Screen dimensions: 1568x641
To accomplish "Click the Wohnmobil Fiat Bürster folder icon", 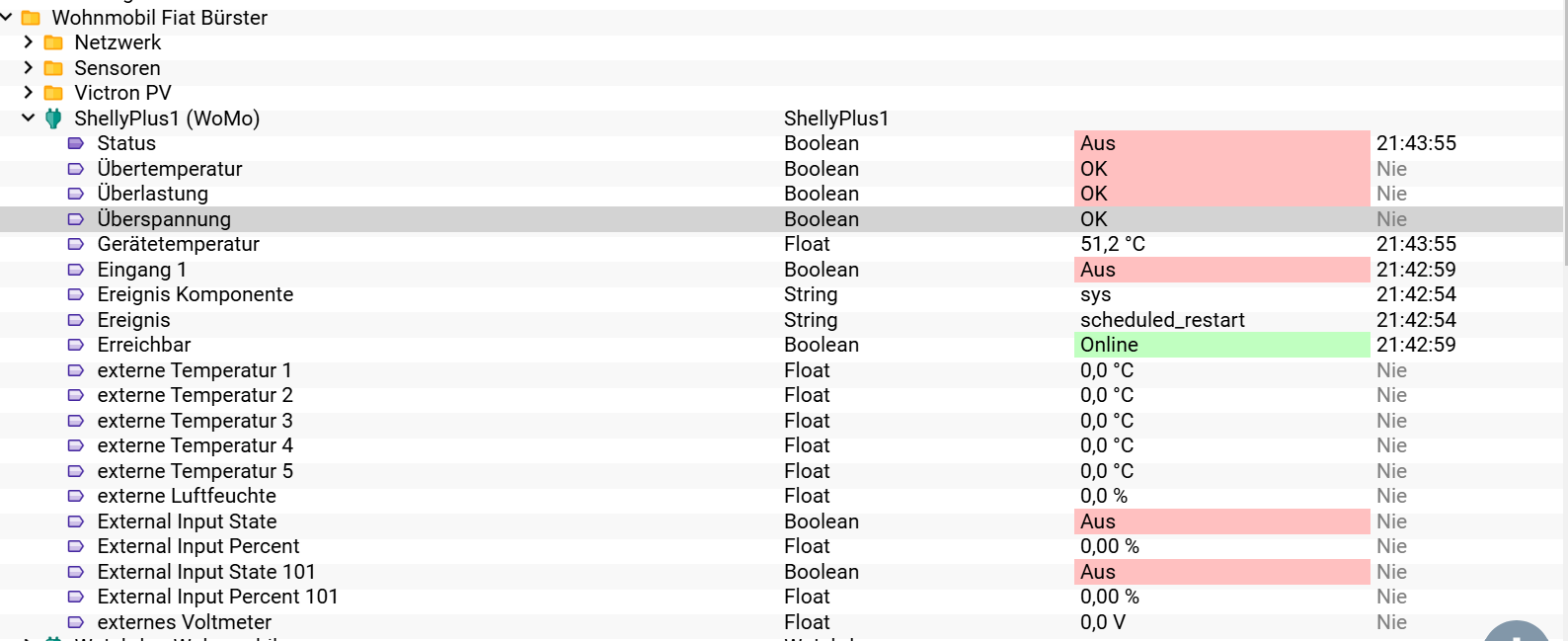I will [x=31, y=18].
